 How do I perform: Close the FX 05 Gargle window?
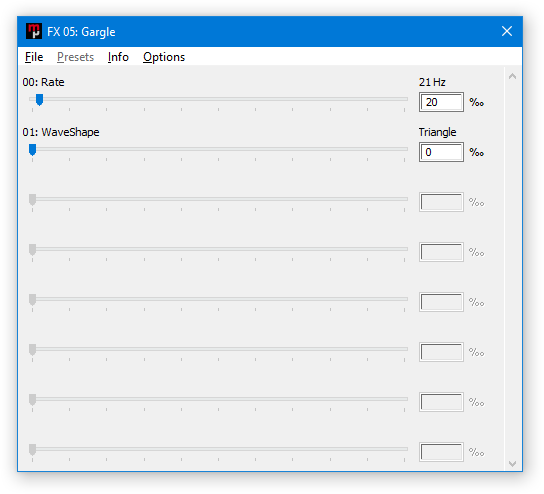tap(507, 31)
